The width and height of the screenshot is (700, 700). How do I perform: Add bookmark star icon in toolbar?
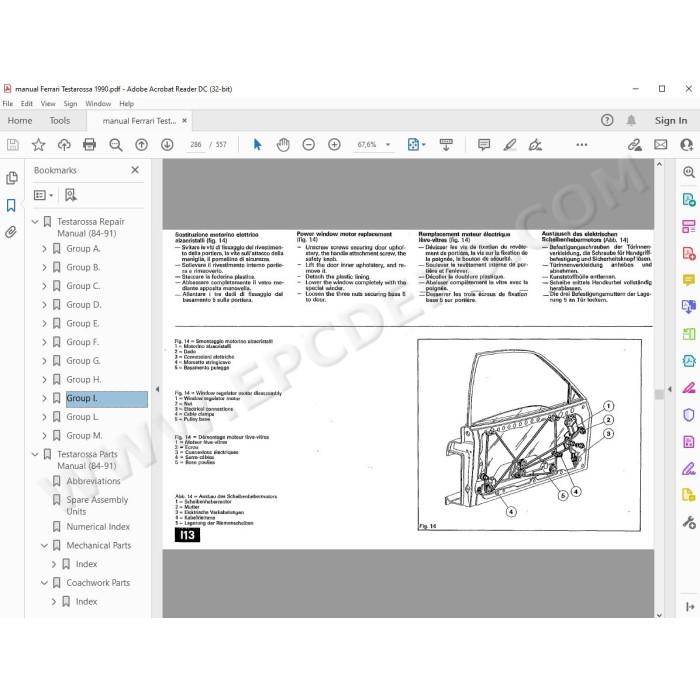[38, 145]
